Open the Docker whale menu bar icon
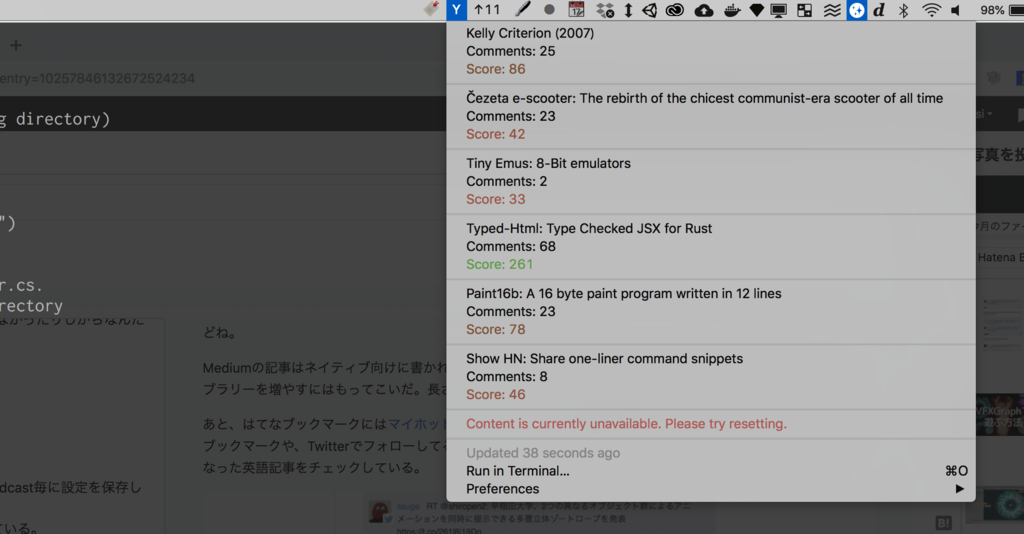1024x534 pixels. click(732, 10)
